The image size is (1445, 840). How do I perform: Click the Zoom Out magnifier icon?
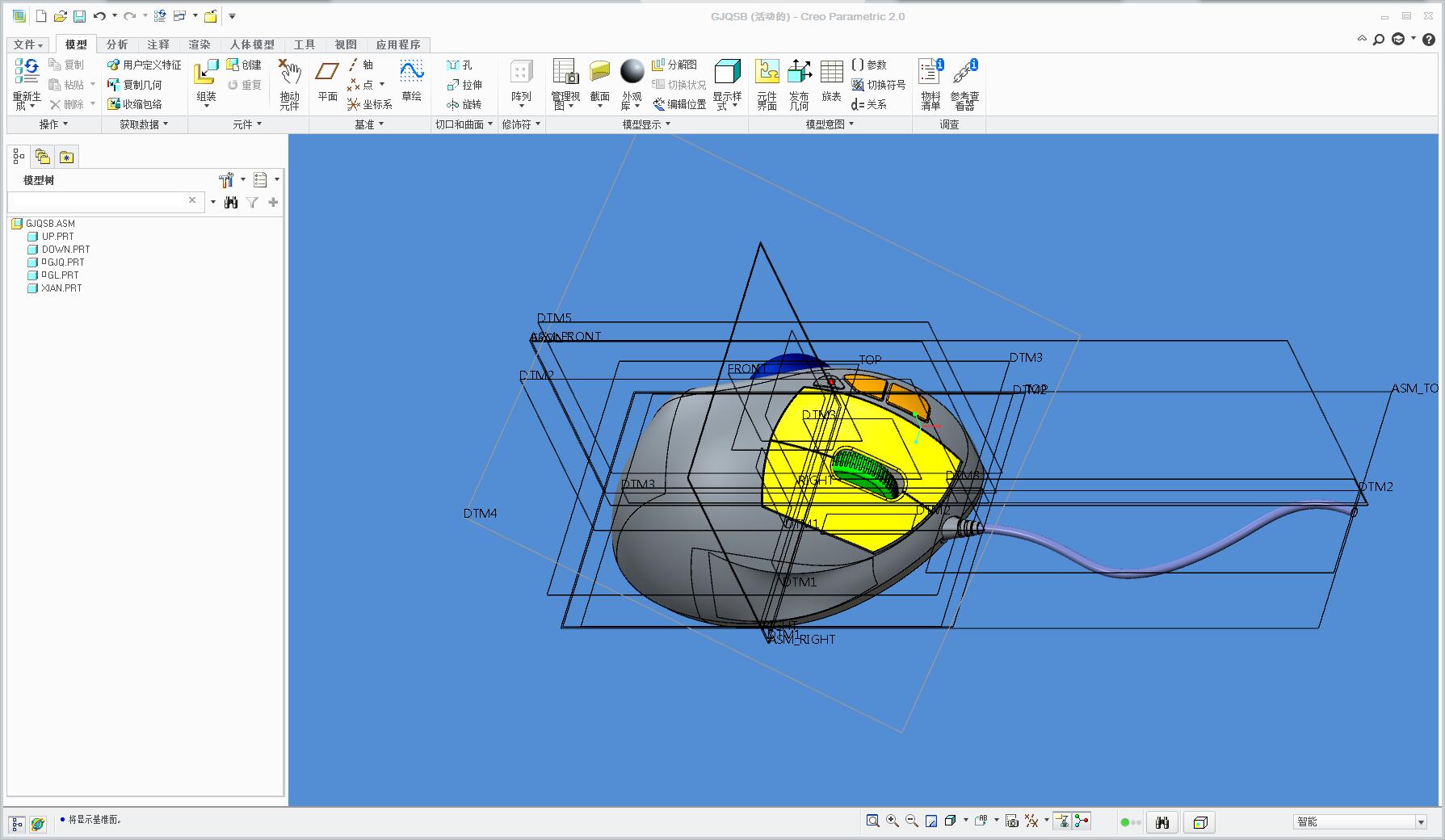click(x=912, y=821)
